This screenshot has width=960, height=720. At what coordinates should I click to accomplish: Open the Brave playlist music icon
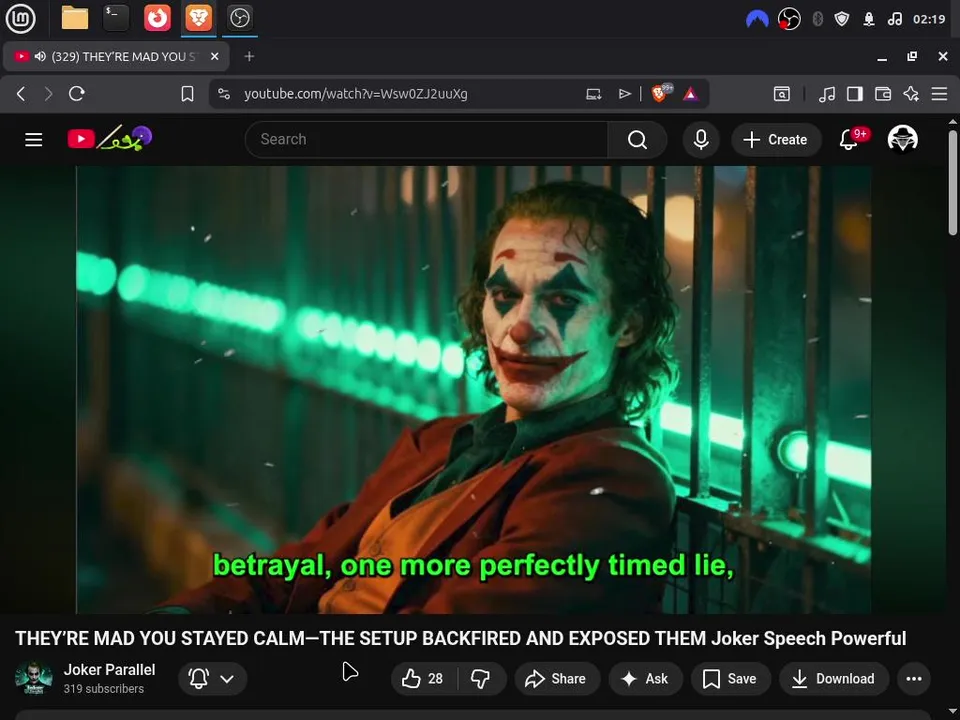pyautogui.click(x=827, y=94)
